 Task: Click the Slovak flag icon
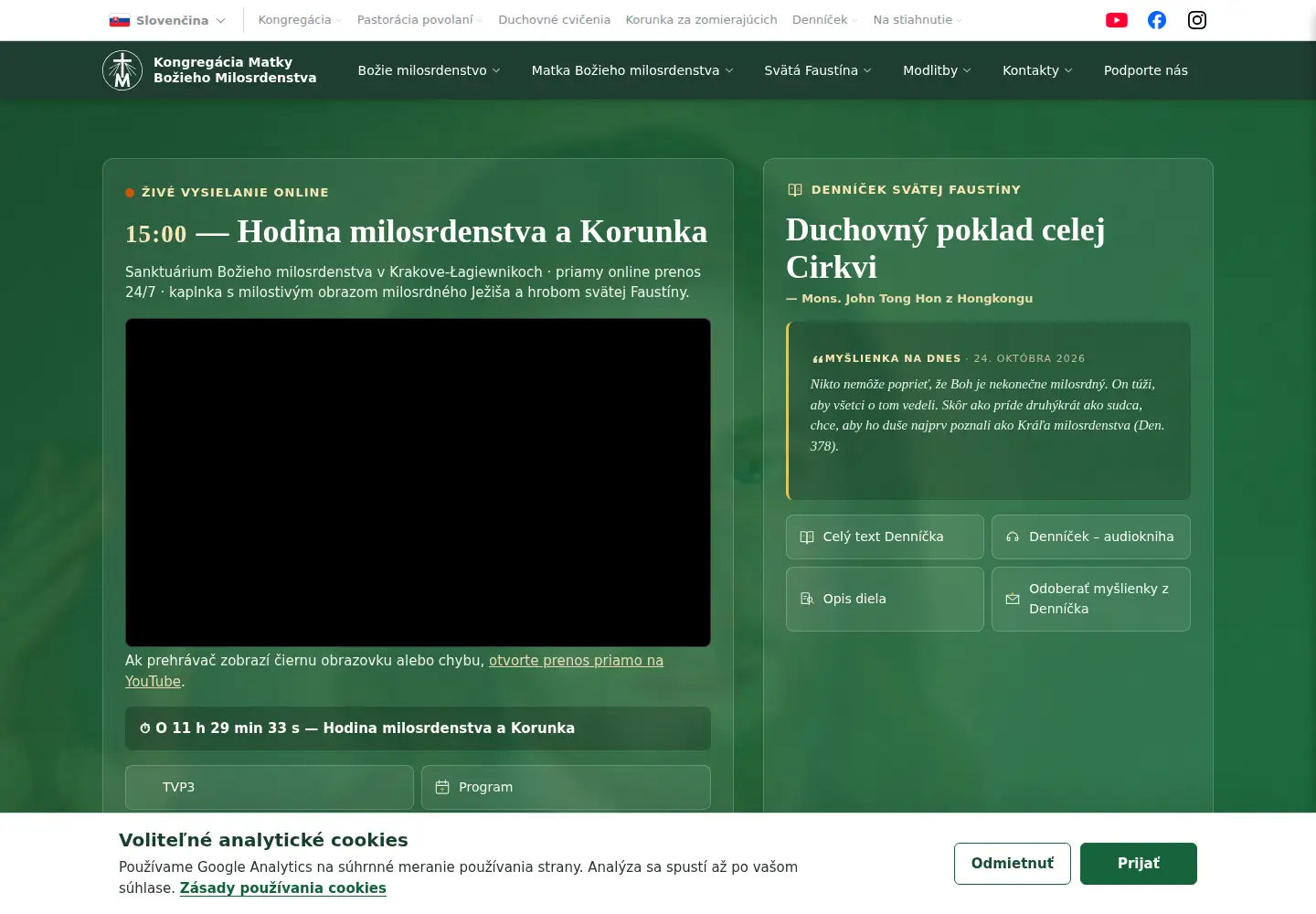coord(120,20)
